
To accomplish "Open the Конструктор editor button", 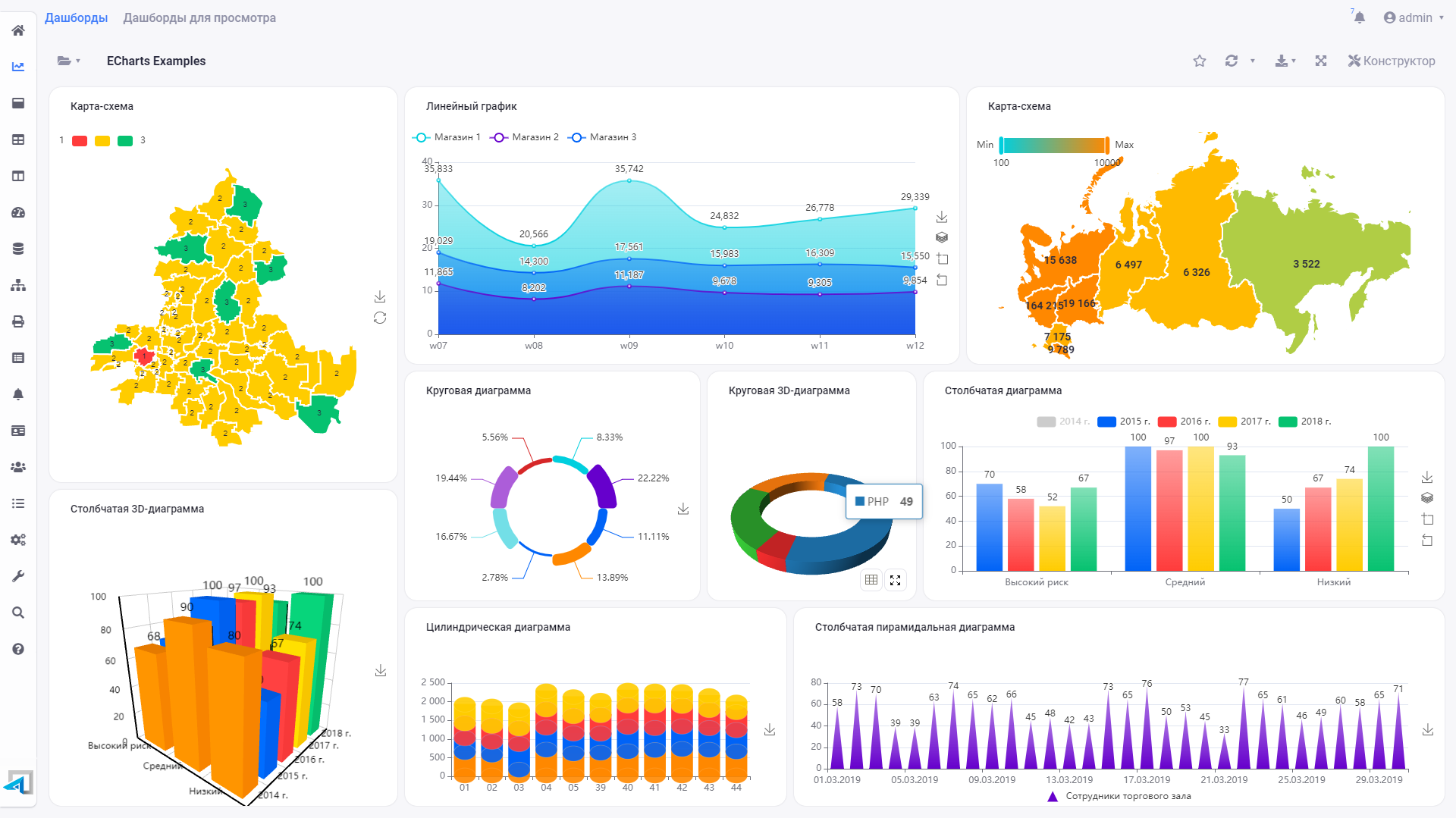I will tap(1392, 61).
